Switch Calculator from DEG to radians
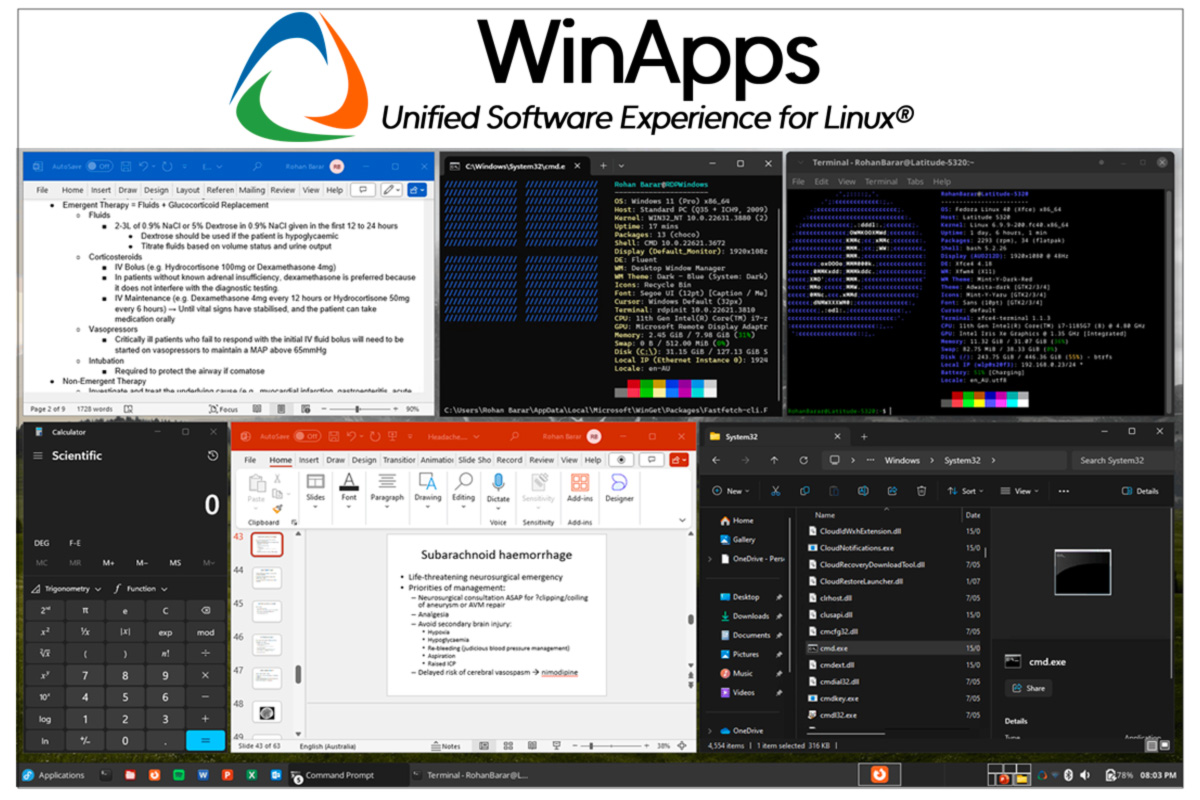1200x800 pixels. pos(42,543)
